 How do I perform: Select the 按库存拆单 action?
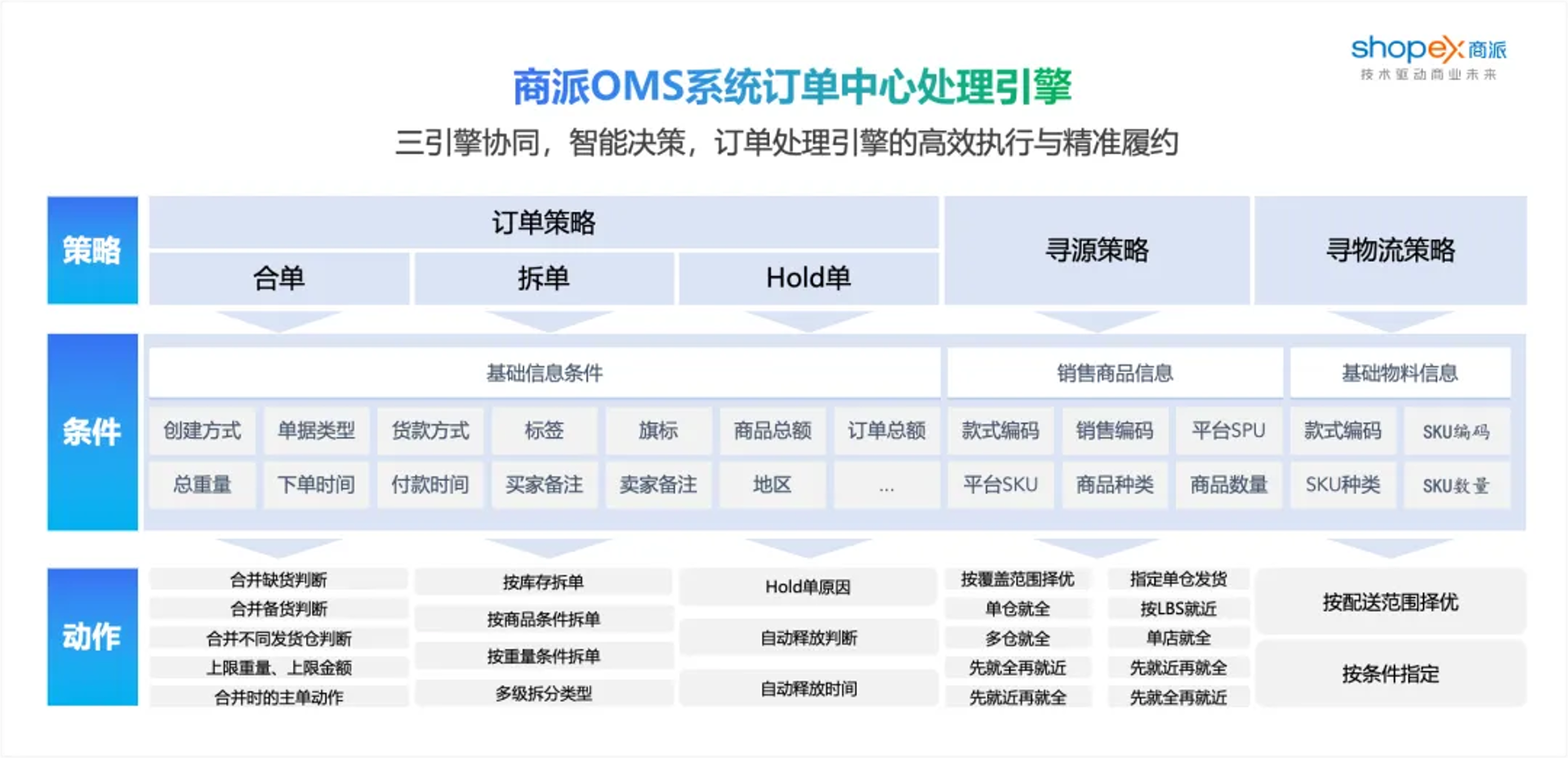pos(544,582)
